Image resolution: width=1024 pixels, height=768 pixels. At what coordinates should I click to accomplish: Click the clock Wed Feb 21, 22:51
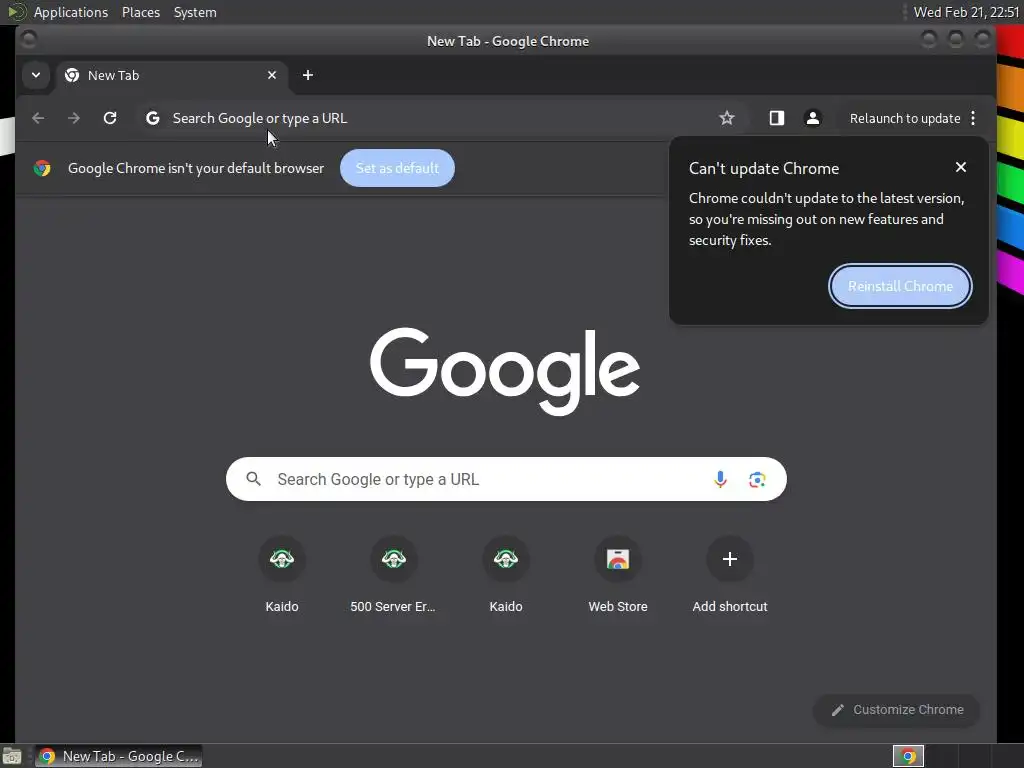pos(966,12)
